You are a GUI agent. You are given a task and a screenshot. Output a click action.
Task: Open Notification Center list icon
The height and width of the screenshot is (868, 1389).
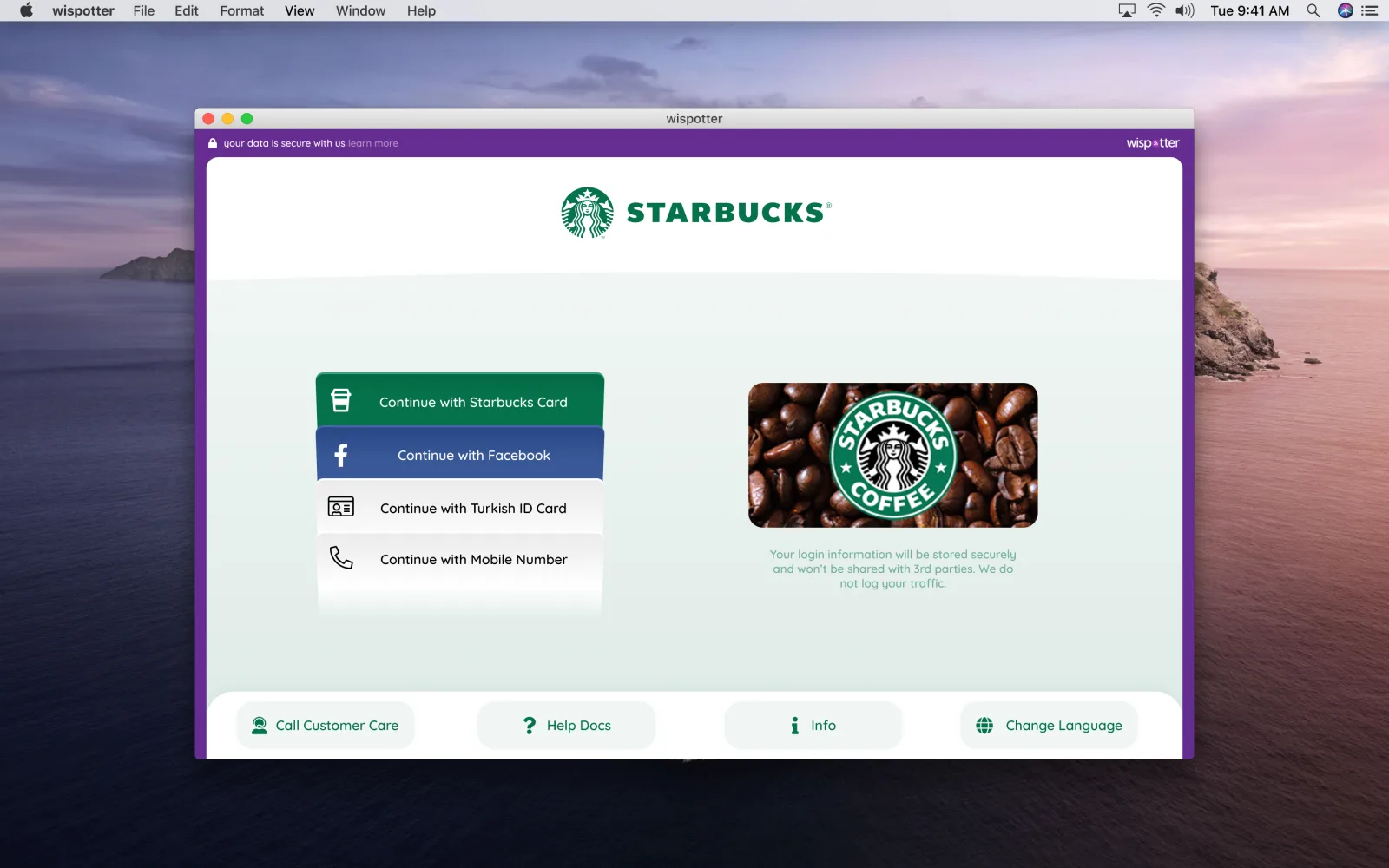1370,10
